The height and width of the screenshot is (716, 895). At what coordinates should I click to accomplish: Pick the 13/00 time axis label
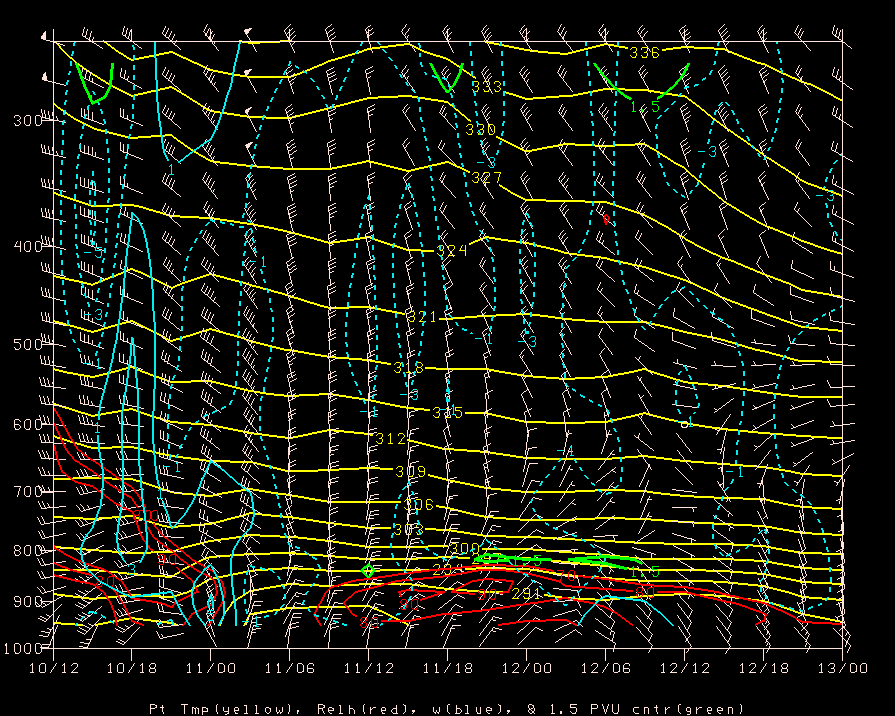(x=842, y=667)
